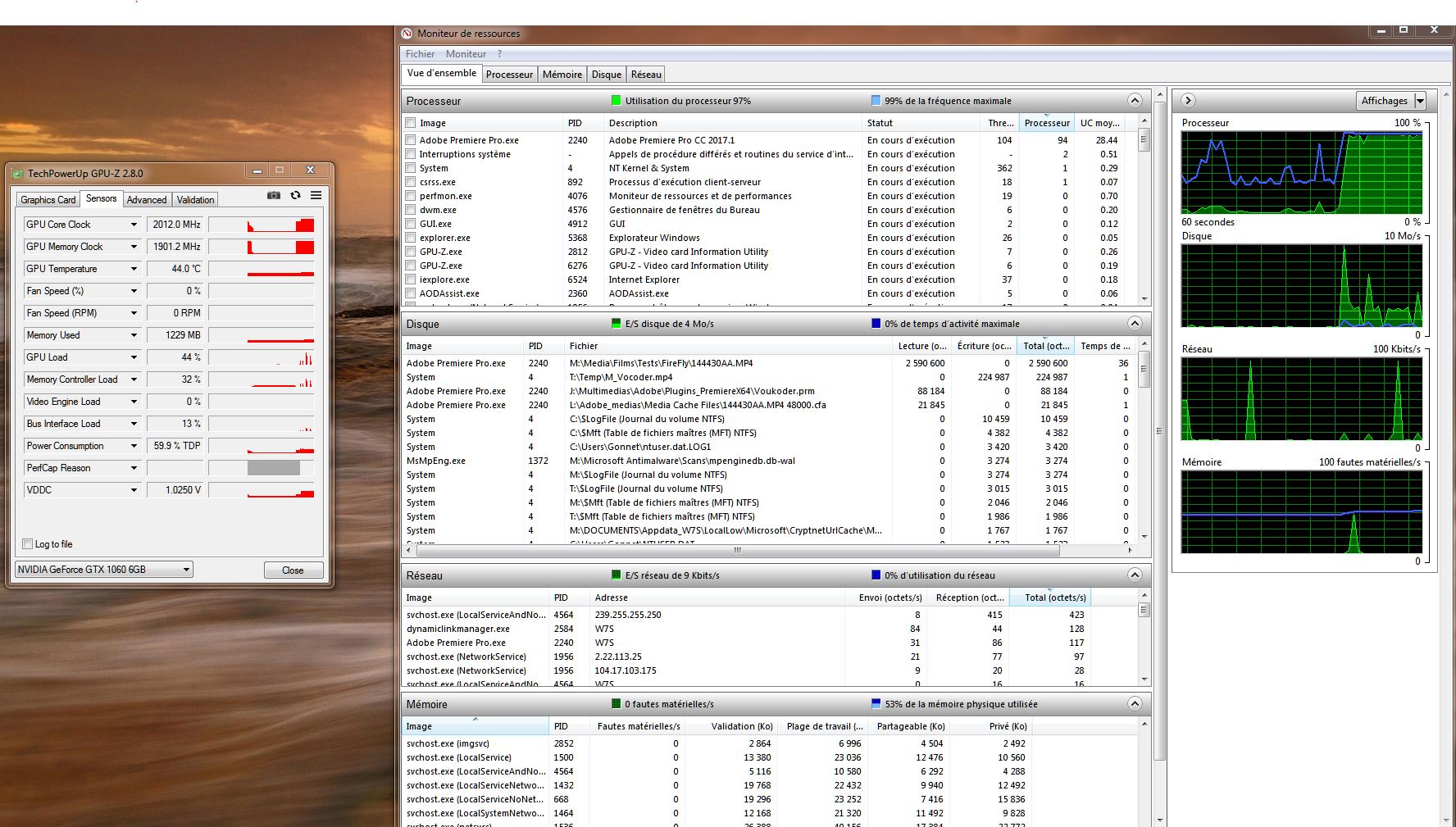Tick the perfmon.exe process checkbox

411,196
